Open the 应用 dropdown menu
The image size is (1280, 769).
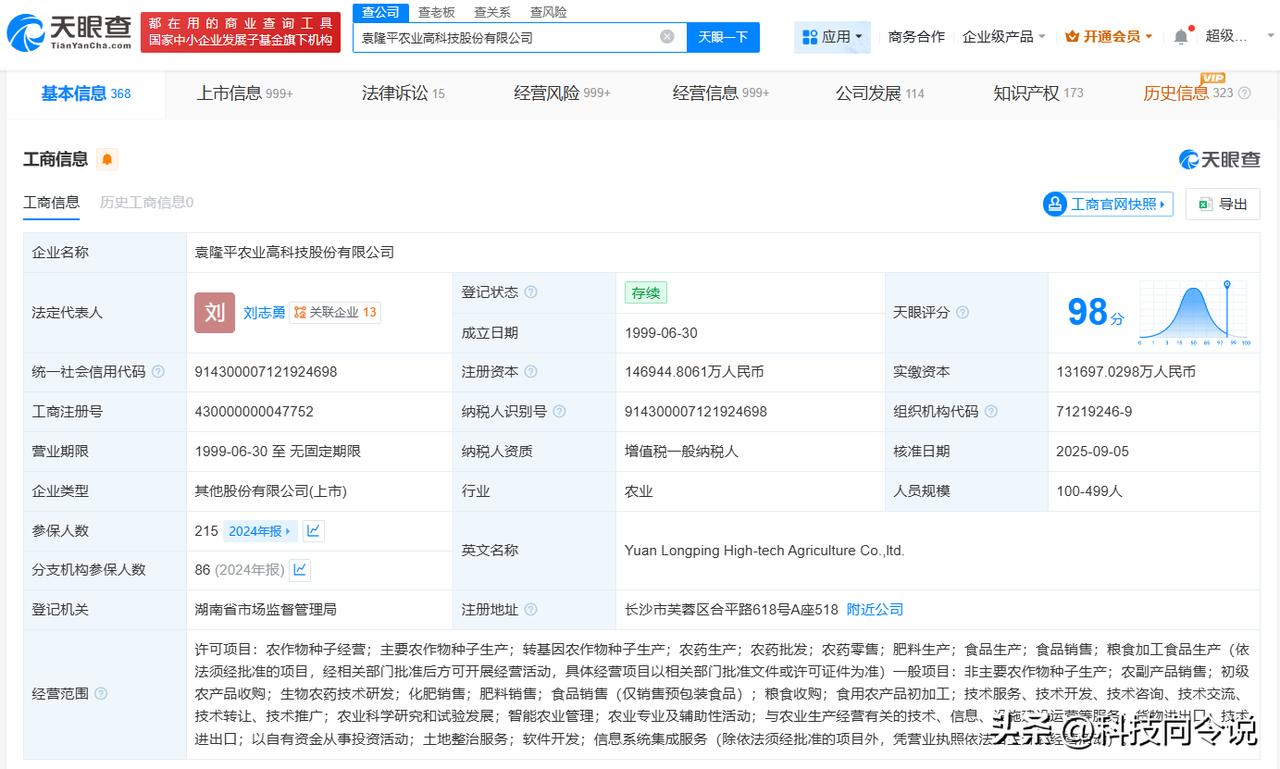coord(832,37)
